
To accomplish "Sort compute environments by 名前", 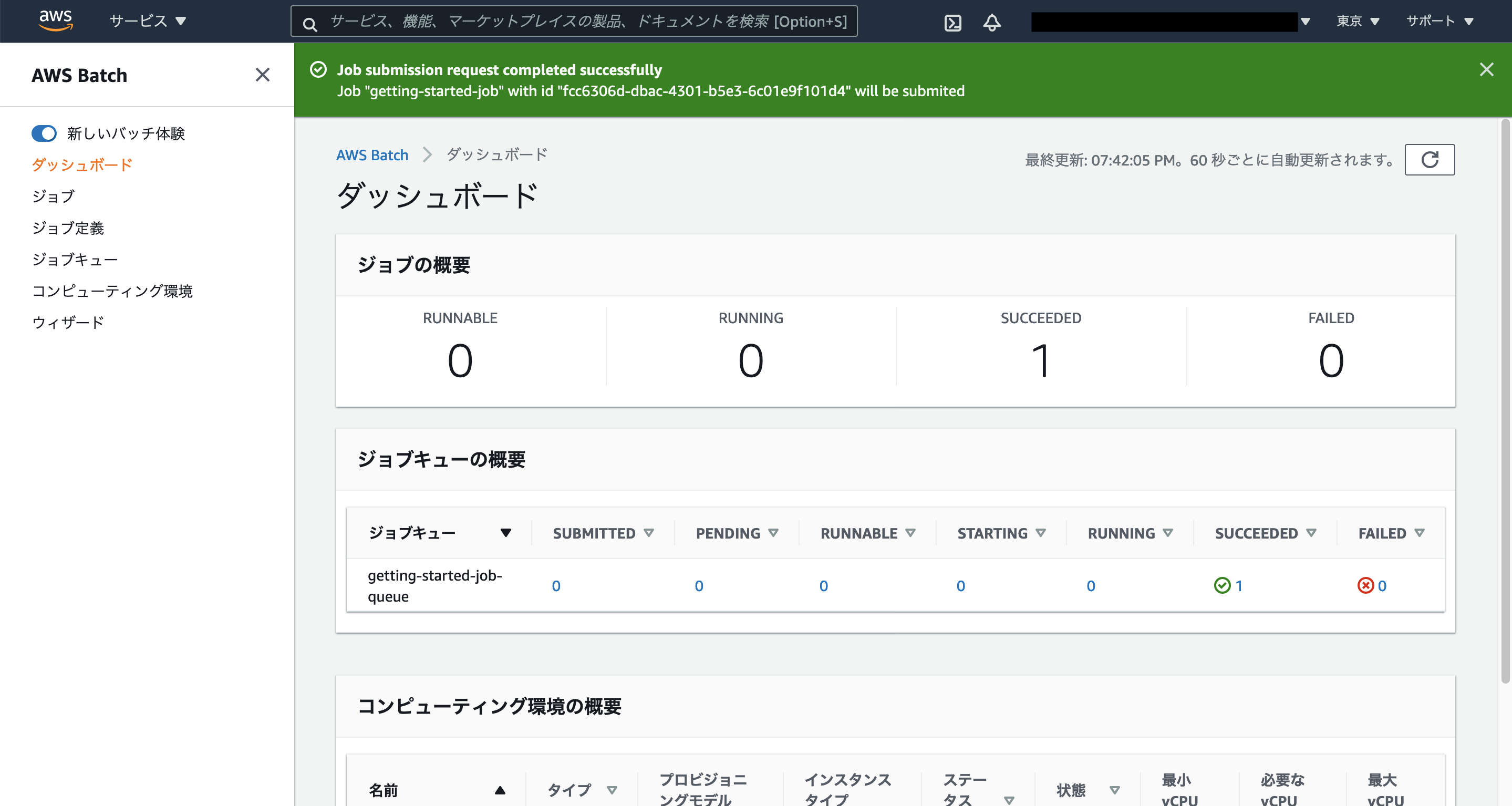I will click(x=436, y=790).
